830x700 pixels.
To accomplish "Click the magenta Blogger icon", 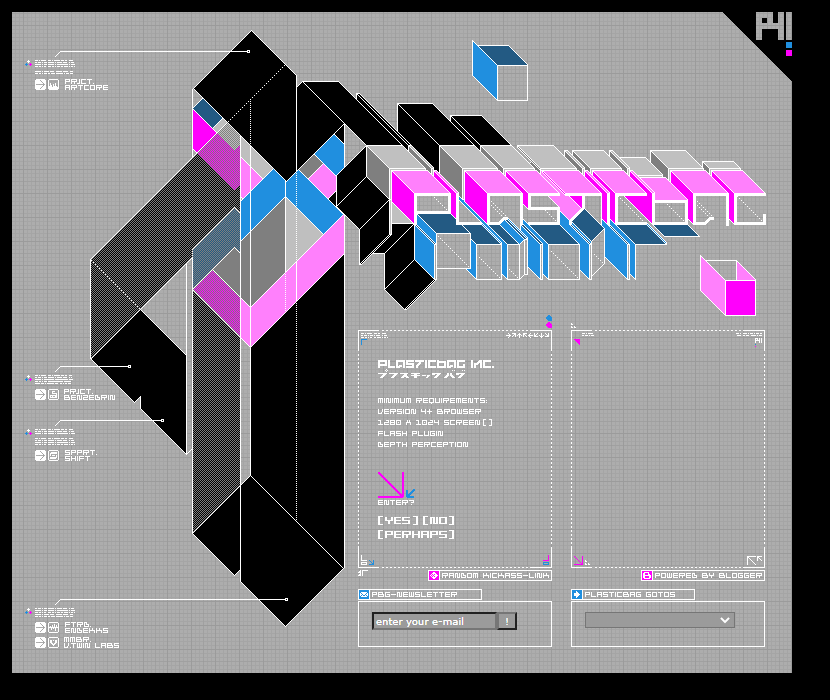I will coord(647,576).
